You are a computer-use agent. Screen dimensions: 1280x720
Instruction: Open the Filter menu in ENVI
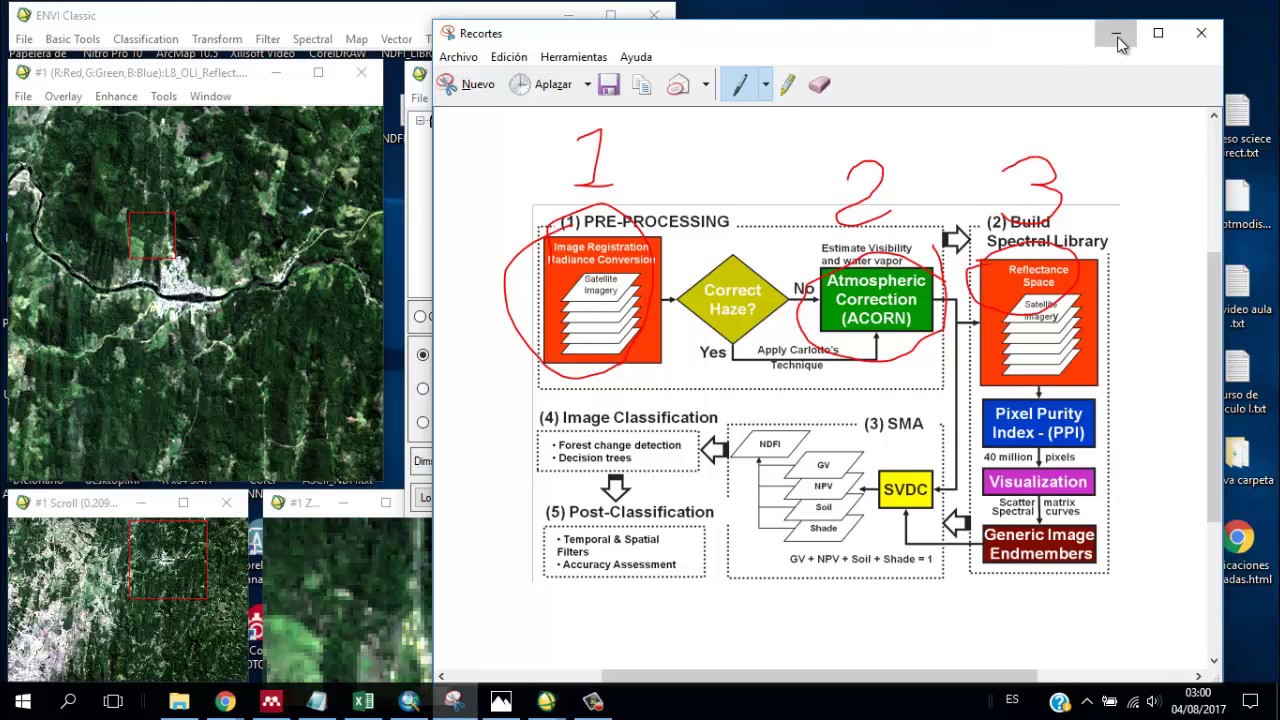(268, 39)
